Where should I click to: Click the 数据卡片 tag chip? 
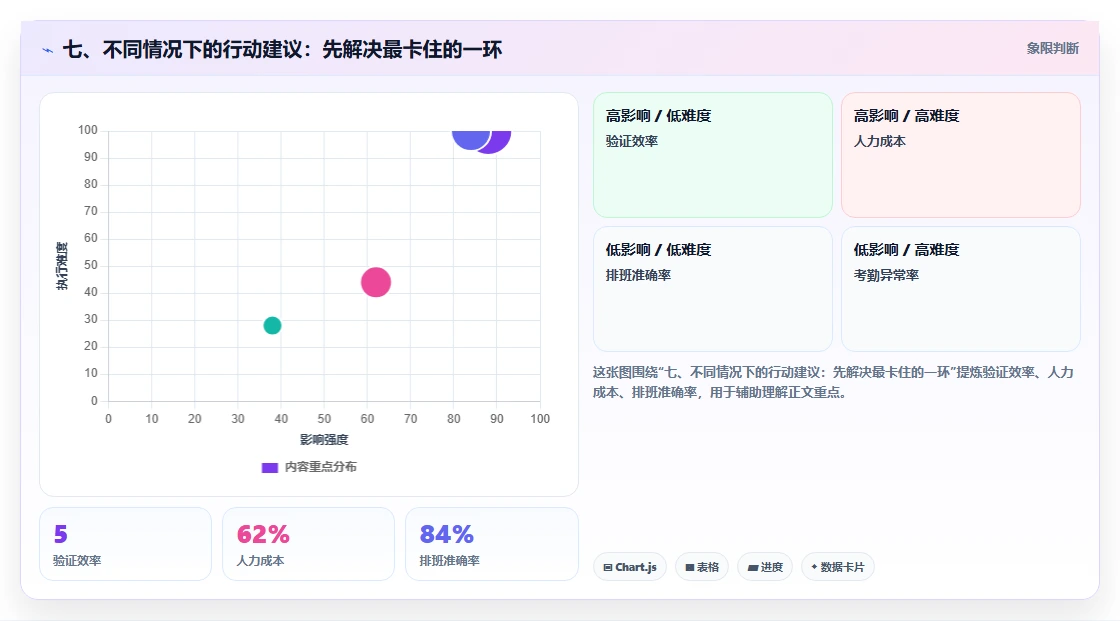coord(838,567)
